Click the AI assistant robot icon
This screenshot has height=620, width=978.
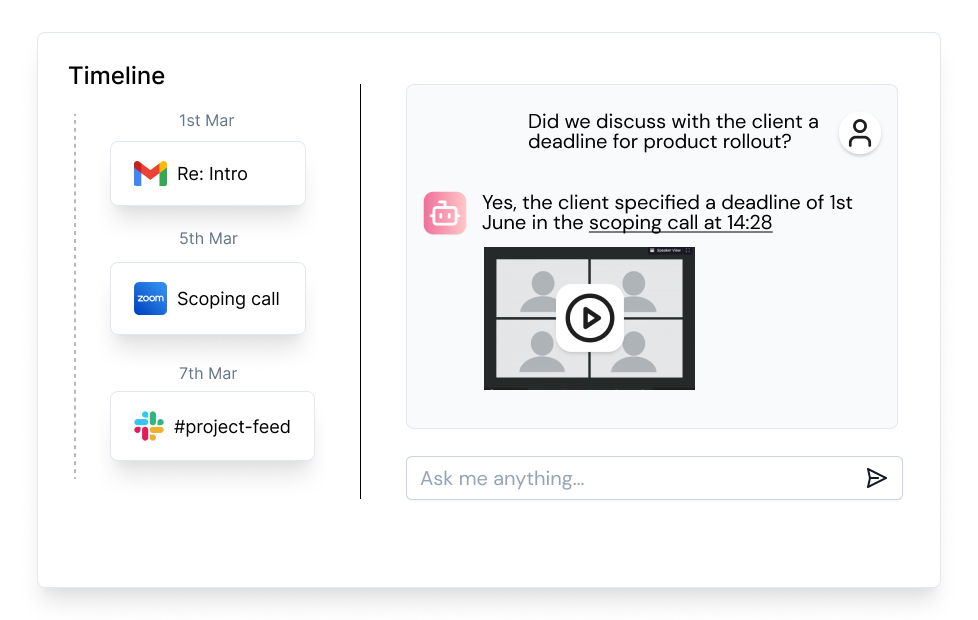[x=444, y=213]
